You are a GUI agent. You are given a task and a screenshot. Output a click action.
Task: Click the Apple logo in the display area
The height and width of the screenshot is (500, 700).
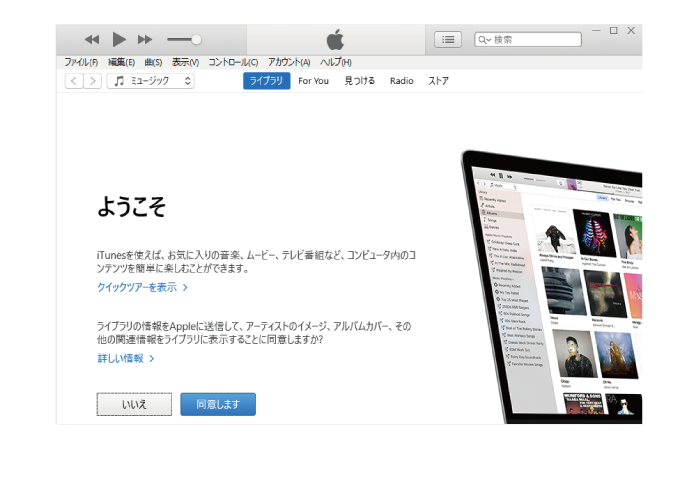(335, 39)
